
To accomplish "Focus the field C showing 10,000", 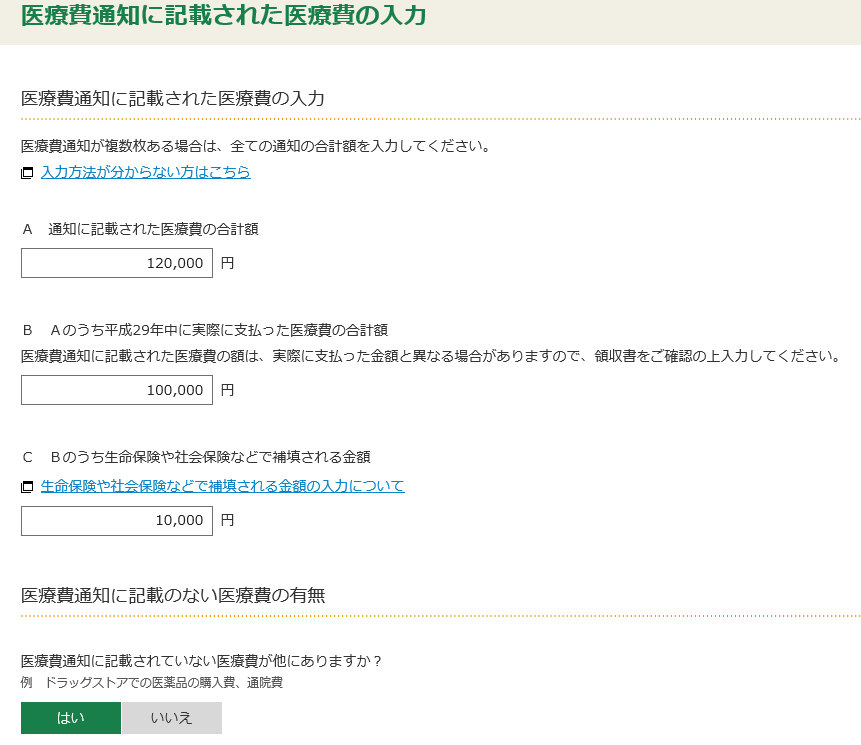I will (x=117, y=520).
